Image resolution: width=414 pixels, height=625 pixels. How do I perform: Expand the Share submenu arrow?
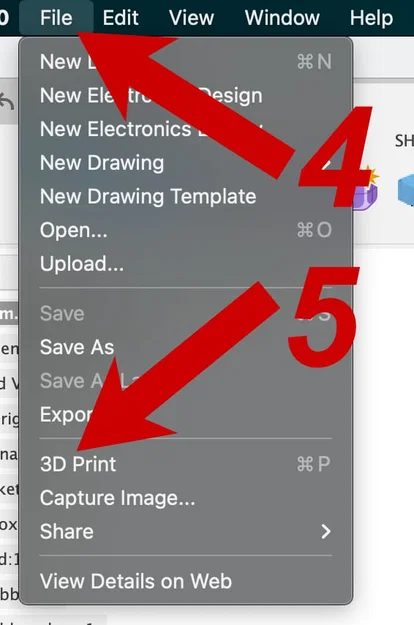tap(326, 531)
